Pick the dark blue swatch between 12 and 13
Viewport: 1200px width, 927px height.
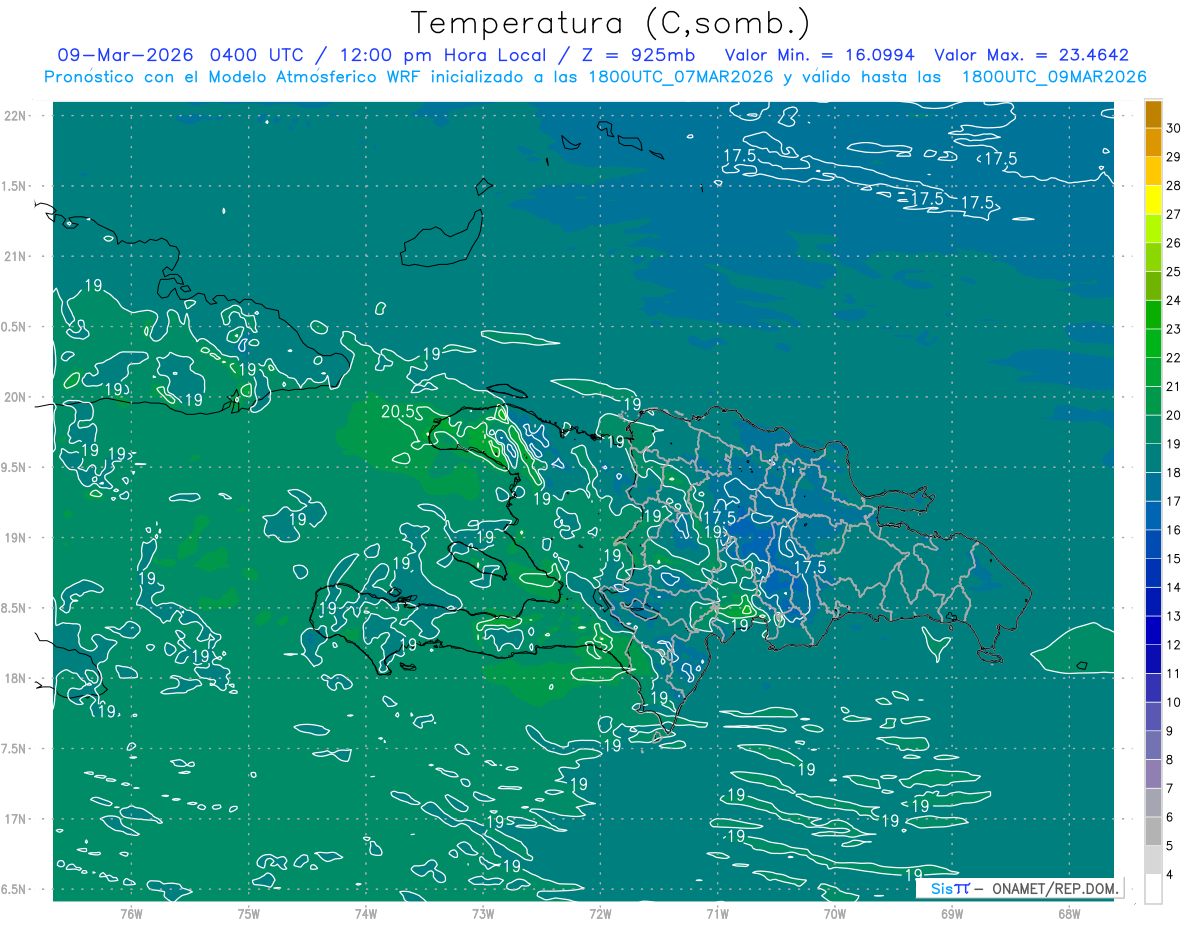(1153, 630)
